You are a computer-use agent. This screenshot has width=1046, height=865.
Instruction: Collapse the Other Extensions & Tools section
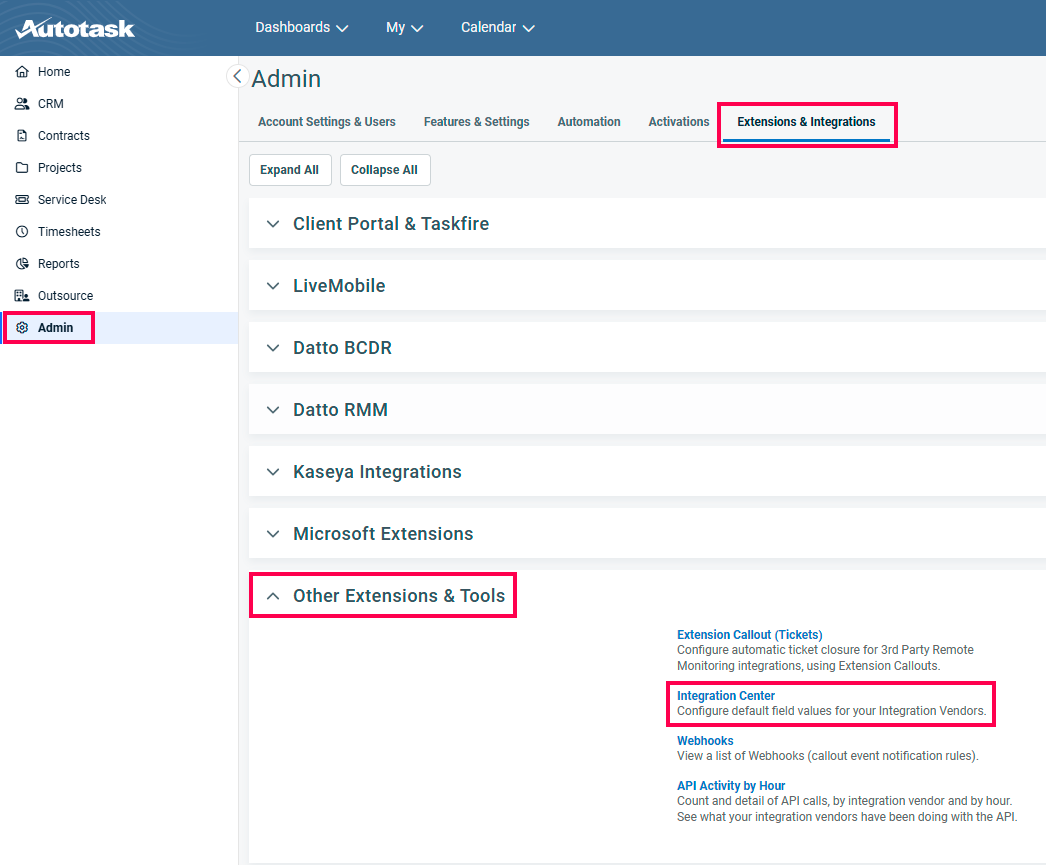[273, 596]
